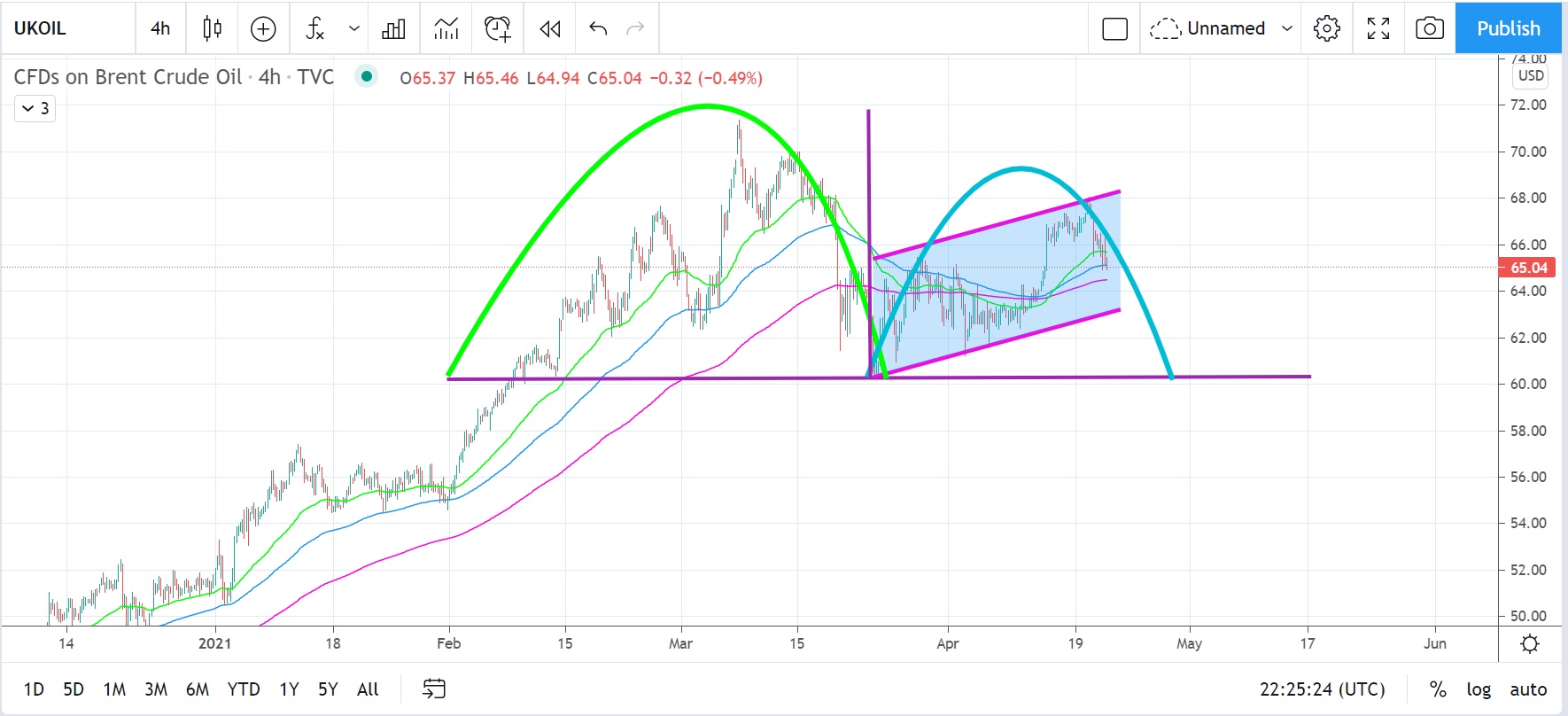Toggle the green market status indicator
The height and width of the screenshot is (716, 1568).
pyautogui.click(x=366, y=76)
